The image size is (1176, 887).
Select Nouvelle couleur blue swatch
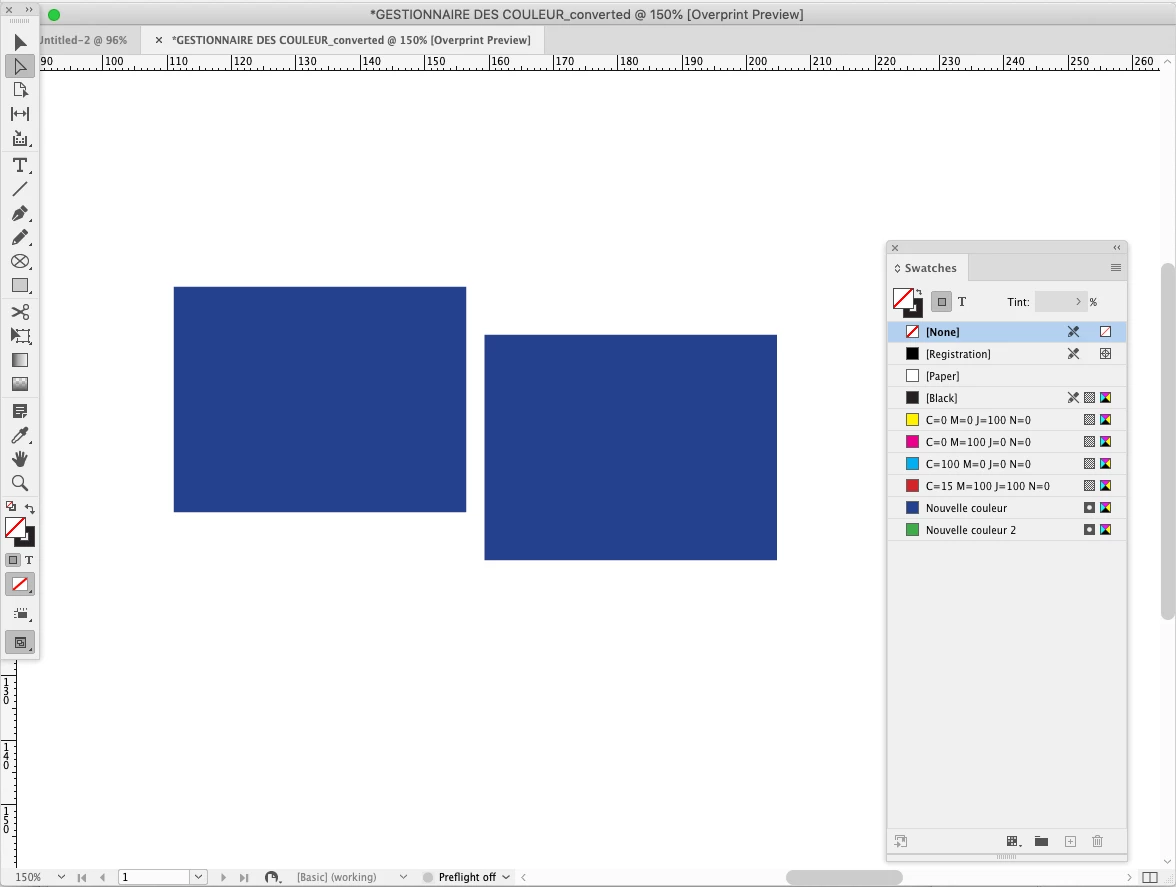pyautogui.click(x=1006, y=508)
